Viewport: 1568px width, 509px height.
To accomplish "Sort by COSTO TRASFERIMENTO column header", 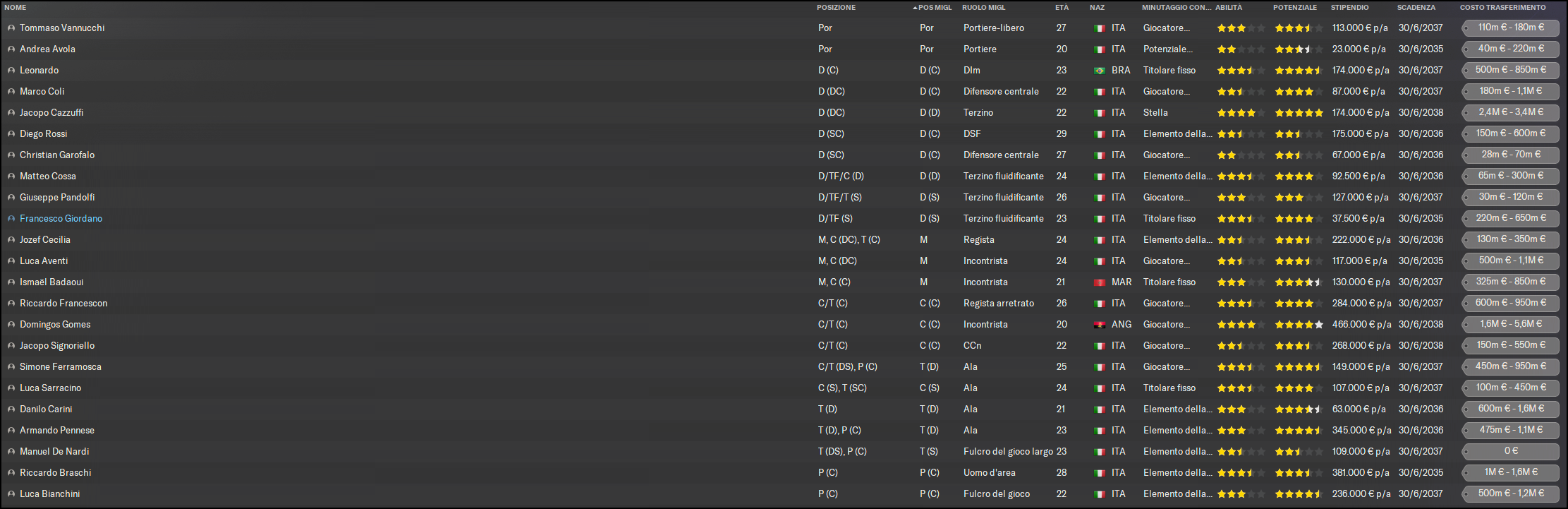I will [1502, 8].
